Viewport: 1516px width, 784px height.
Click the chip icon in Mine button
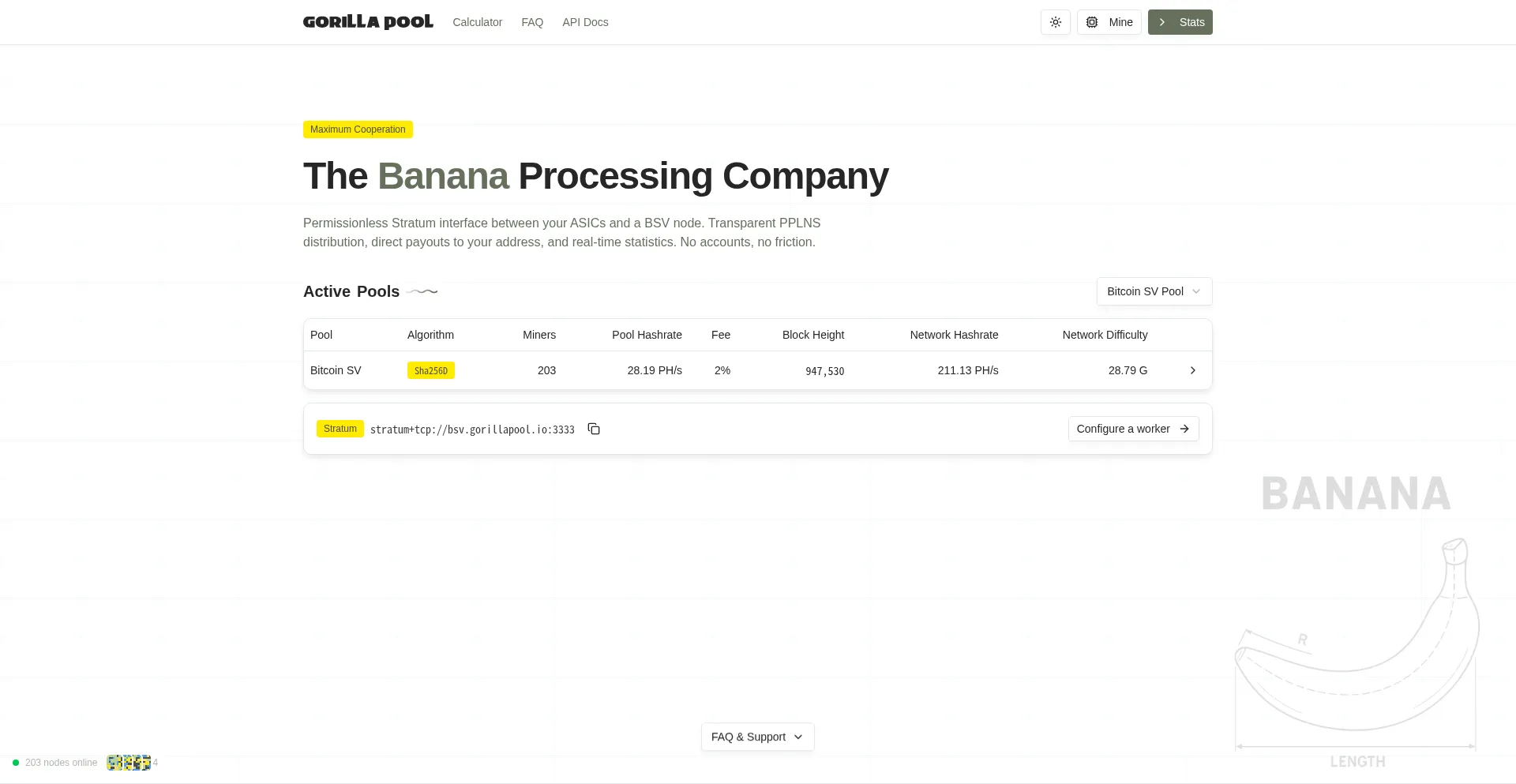point(1092,22)
